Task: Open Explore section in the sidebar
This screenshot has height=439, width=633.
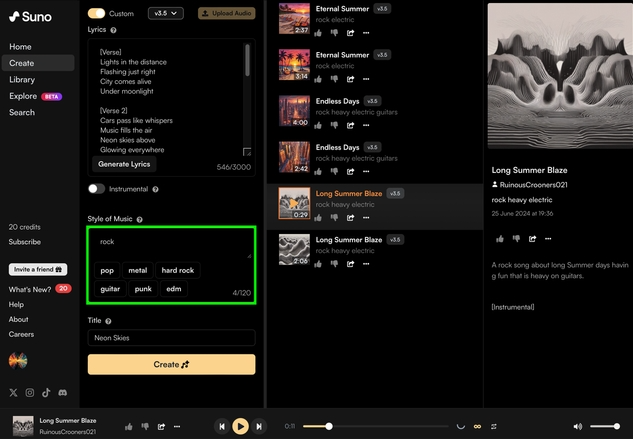Action: pos(23,96)
